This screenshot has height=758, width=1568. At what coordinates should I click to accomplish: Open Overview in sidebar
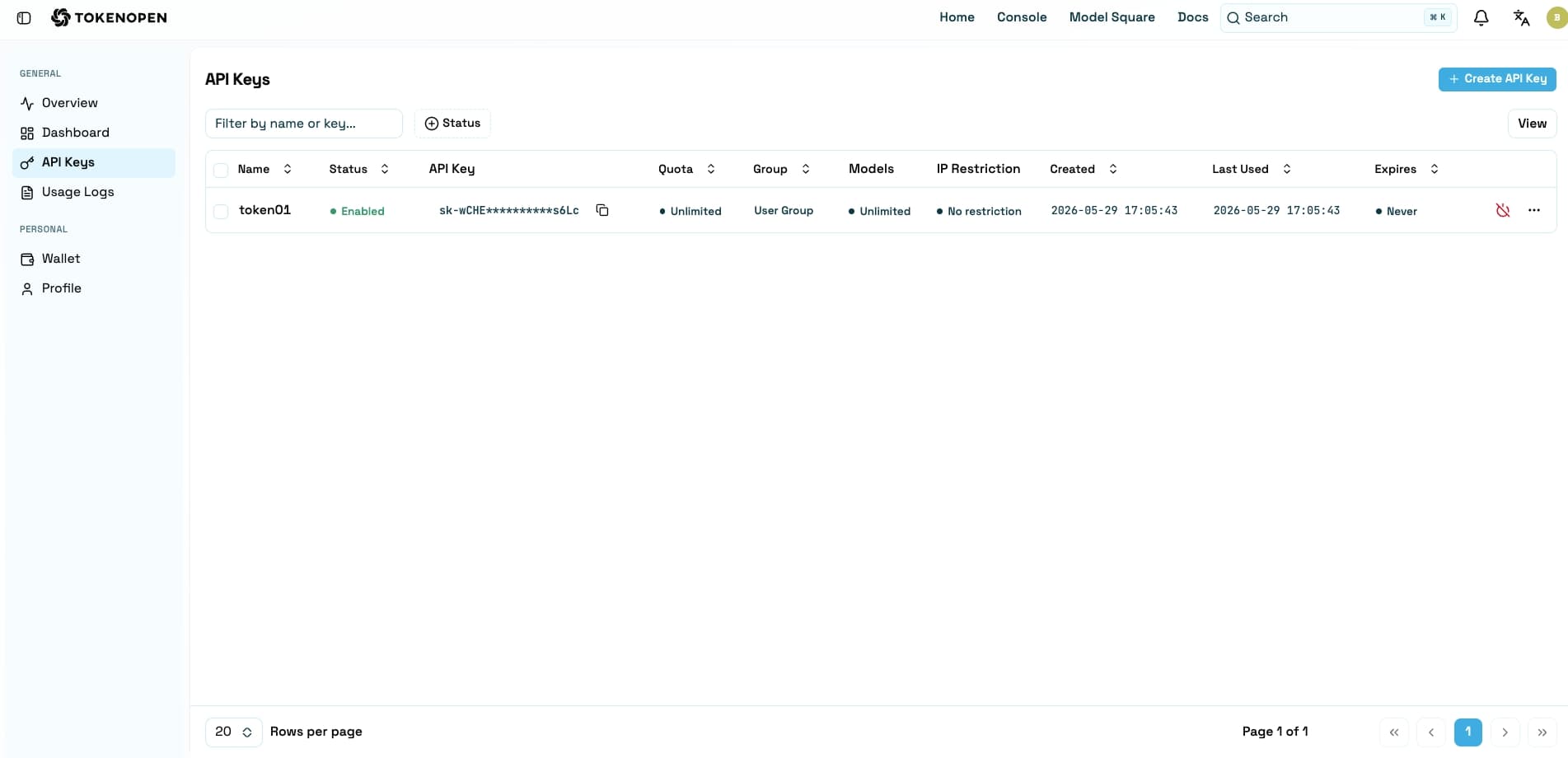[x=94, y=103]
